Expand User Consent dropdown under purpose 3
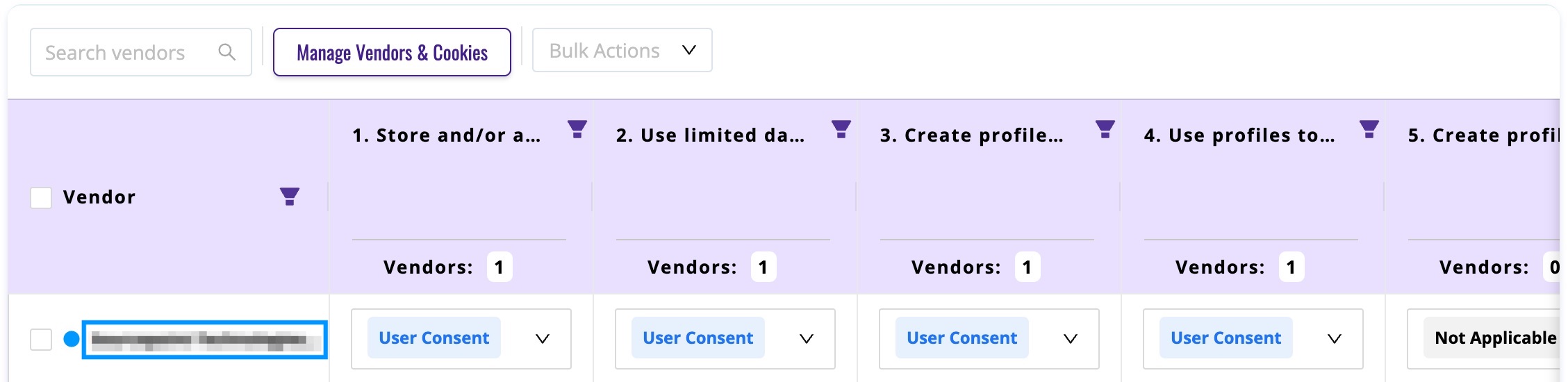1568x382 pixels. click(989, 339)
